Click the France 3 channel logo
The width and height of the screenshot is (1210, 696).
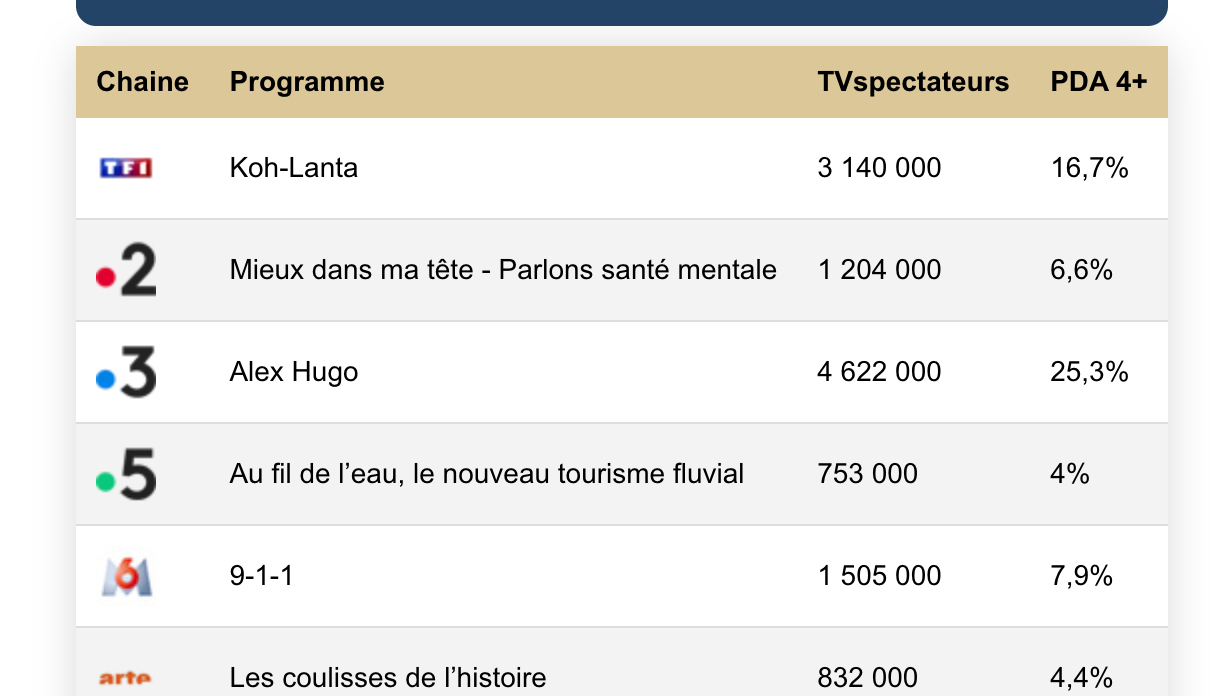click(126, 374)
